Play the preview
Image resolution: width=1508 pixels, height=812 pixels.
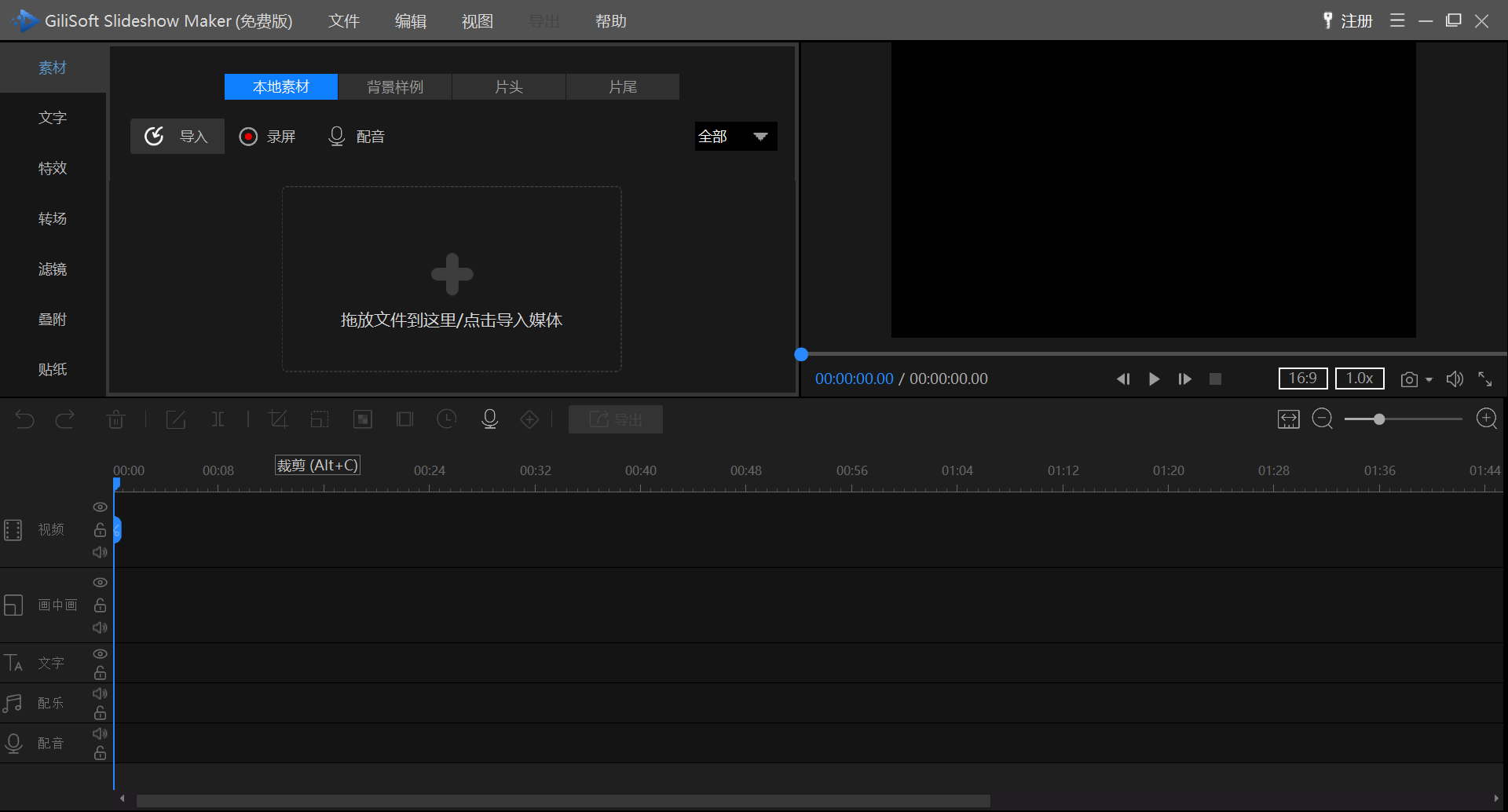(x=1154, y=379)
